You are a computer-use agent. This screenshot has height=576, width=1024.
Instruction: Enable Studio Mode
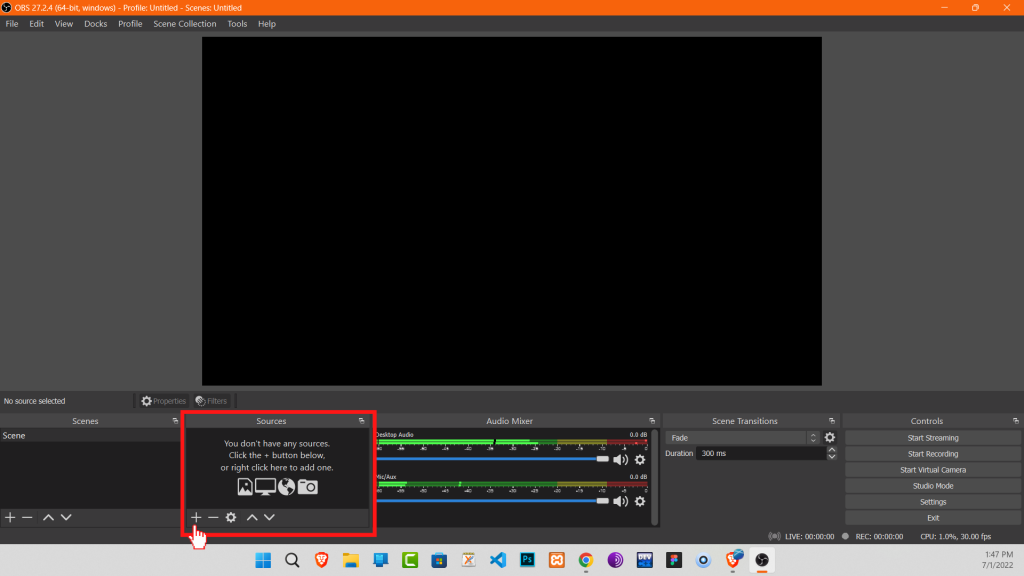[x=933, y=486]
